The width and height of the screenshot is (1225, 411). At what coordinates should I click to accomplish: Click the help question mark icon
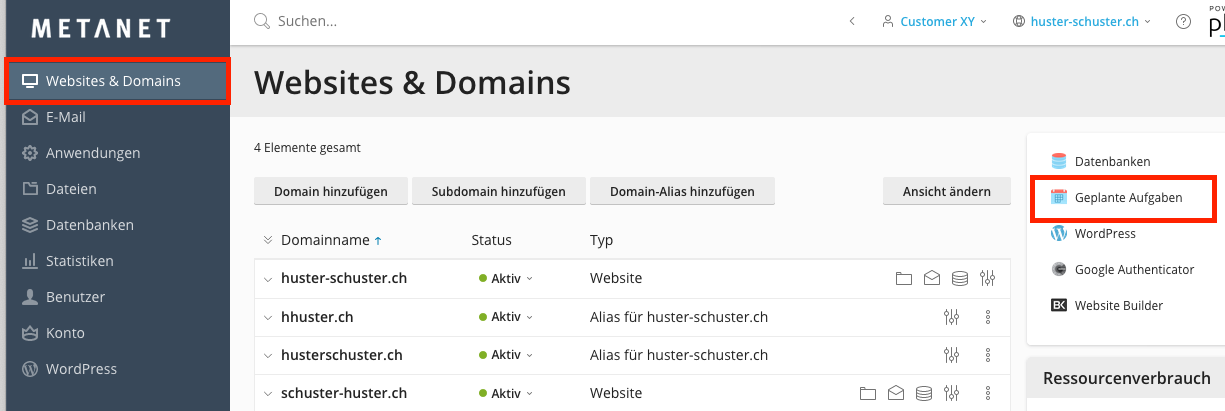click(1184, 21)
